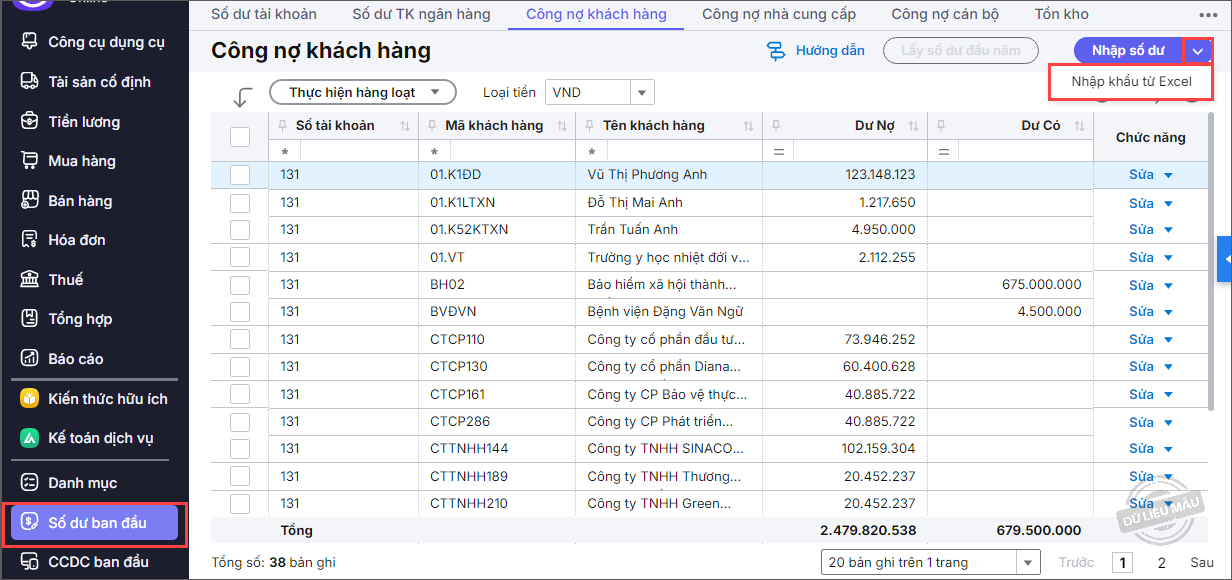Open Mua hàng cart icon

coord(30,161)
